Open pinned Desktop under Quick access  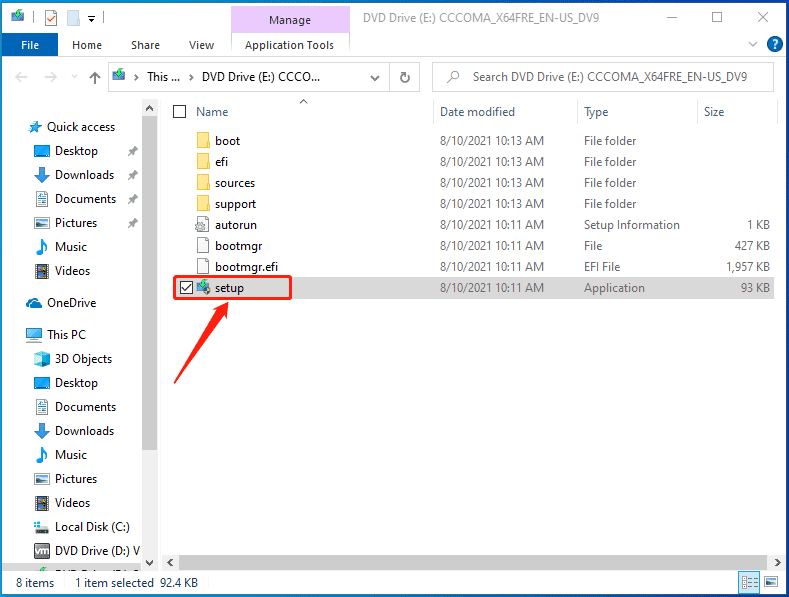click(76, 151)
